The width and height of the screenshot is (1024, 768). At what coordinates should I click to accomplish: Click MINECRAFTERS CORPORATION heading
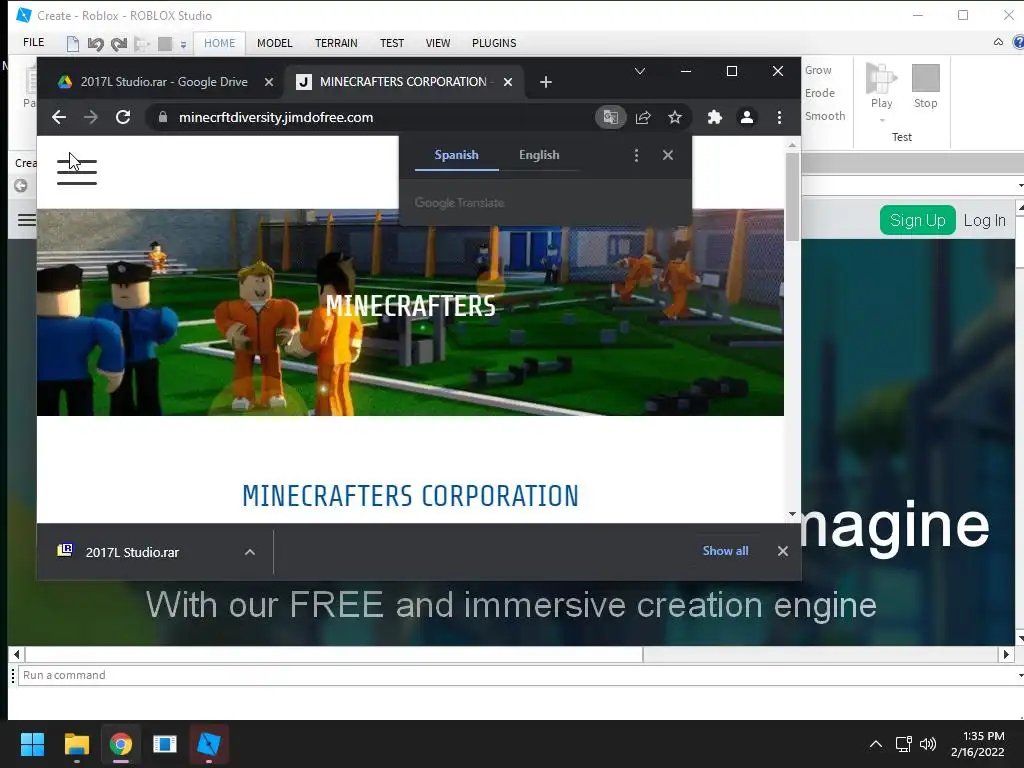410,496
